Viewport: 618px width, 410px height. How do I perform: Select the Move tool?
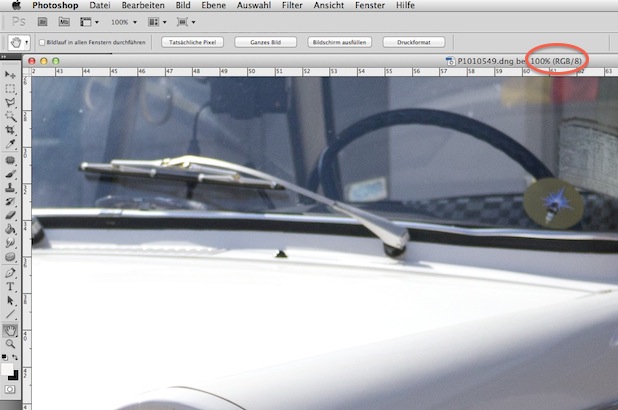pyautogui.click(x=10, y=75)
